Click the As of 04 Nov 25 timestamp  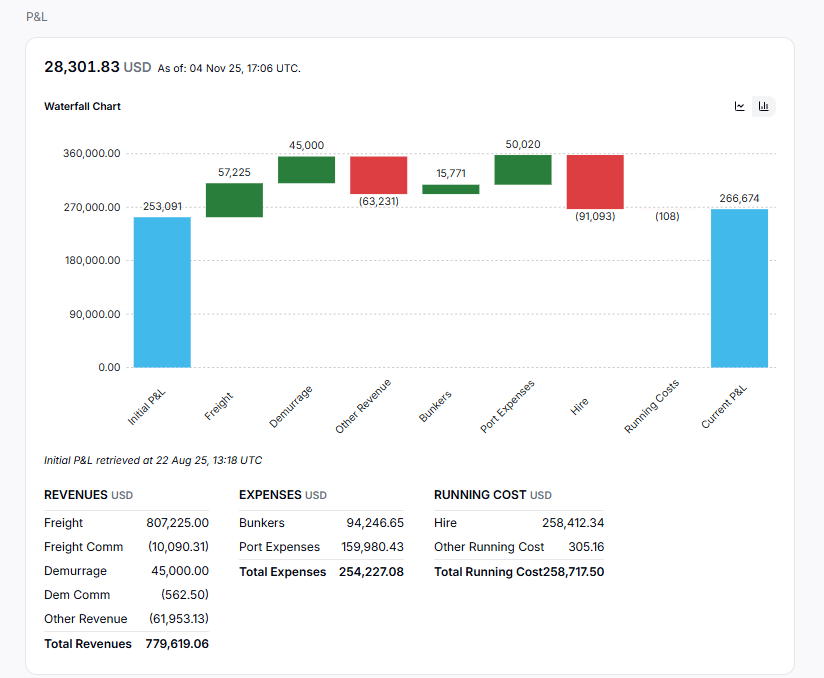pyautogui.click(x=229, y=68)
